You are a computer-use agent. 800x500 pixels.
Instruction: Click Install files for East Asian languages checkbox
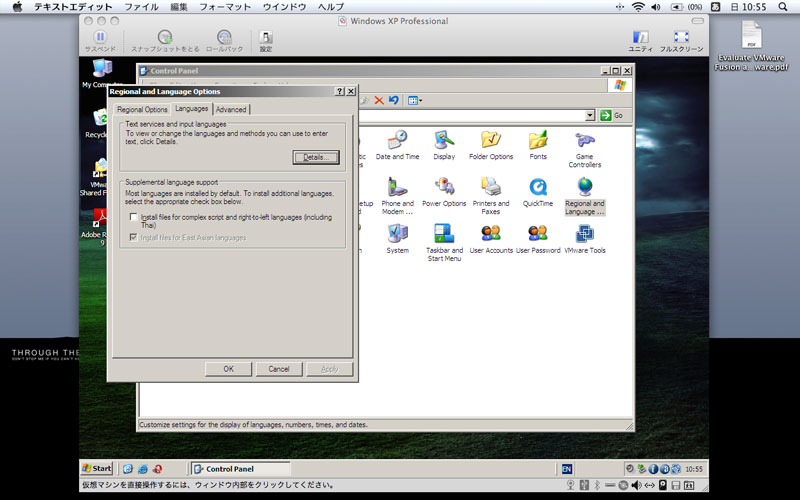[134, 237]
